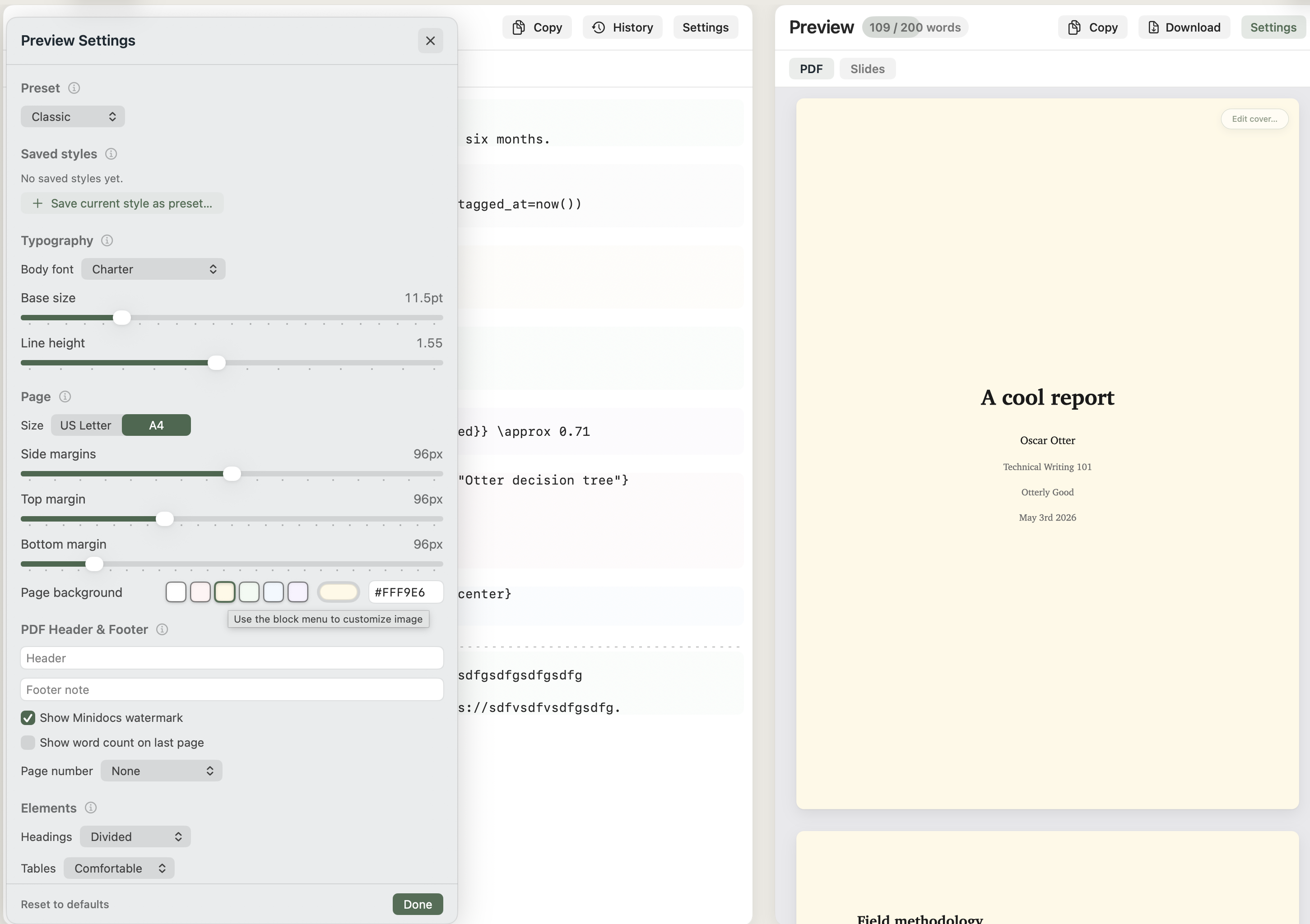The width and height of the screenshot is (1310, 924).
Task: Open the custom background color picker pill
Action: [339, 592]
